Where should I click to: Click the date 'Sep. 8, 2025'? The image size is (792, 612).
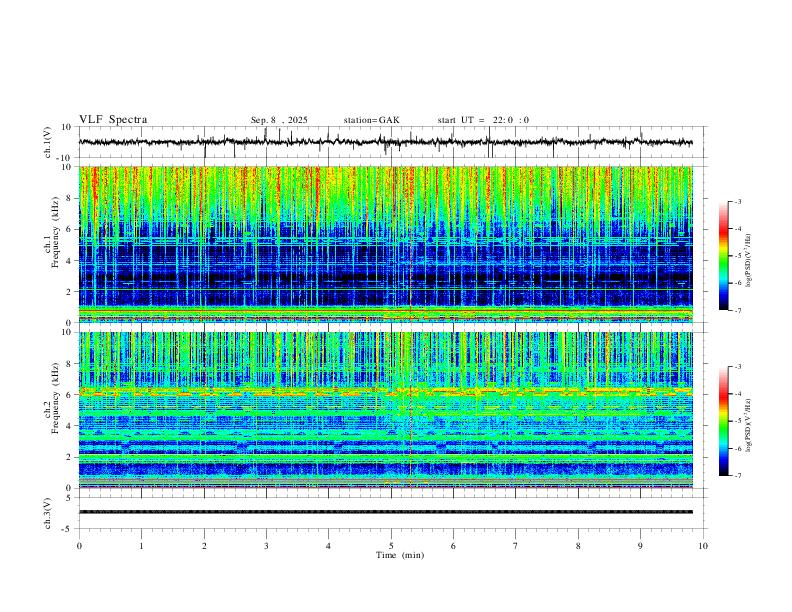(x=279, y=120)
